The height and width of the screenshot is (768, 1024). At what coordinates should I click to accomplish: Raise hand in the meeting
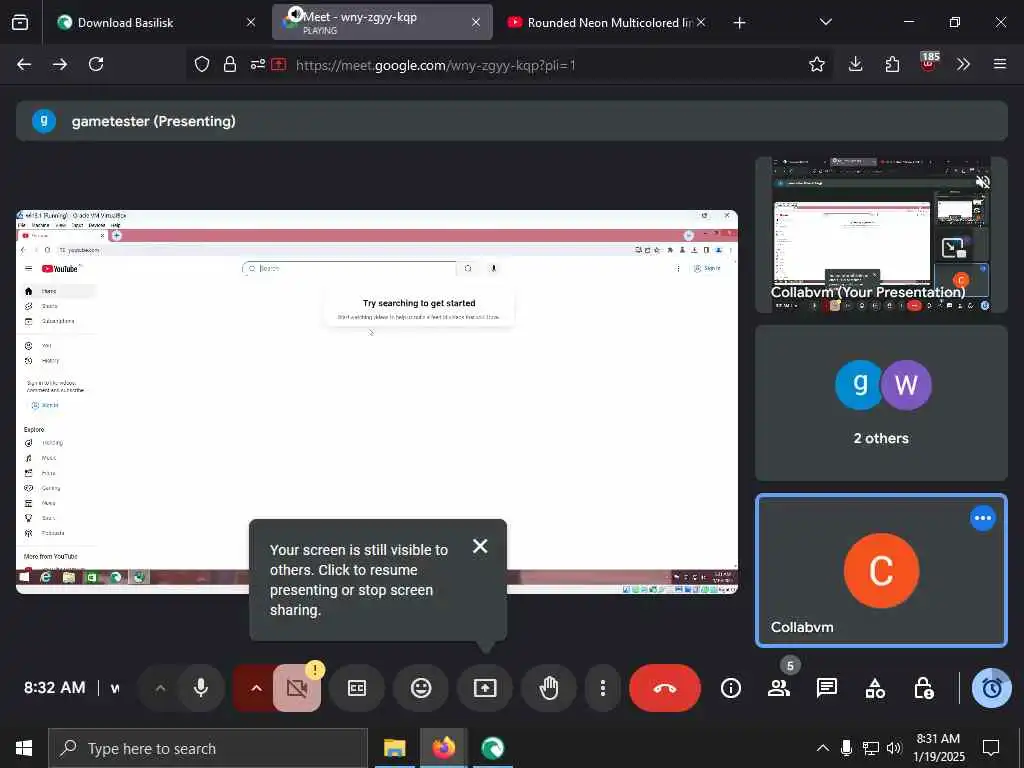549,688
